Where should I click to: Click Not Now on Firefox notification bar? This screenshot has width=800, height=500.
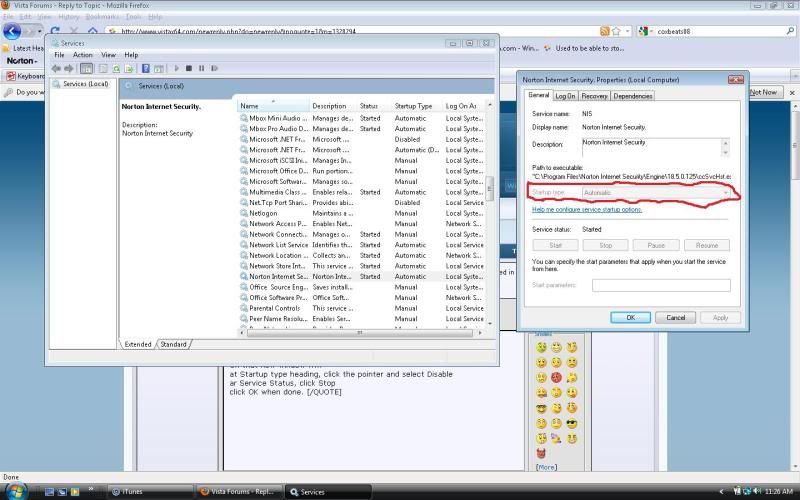coord(763,92)
